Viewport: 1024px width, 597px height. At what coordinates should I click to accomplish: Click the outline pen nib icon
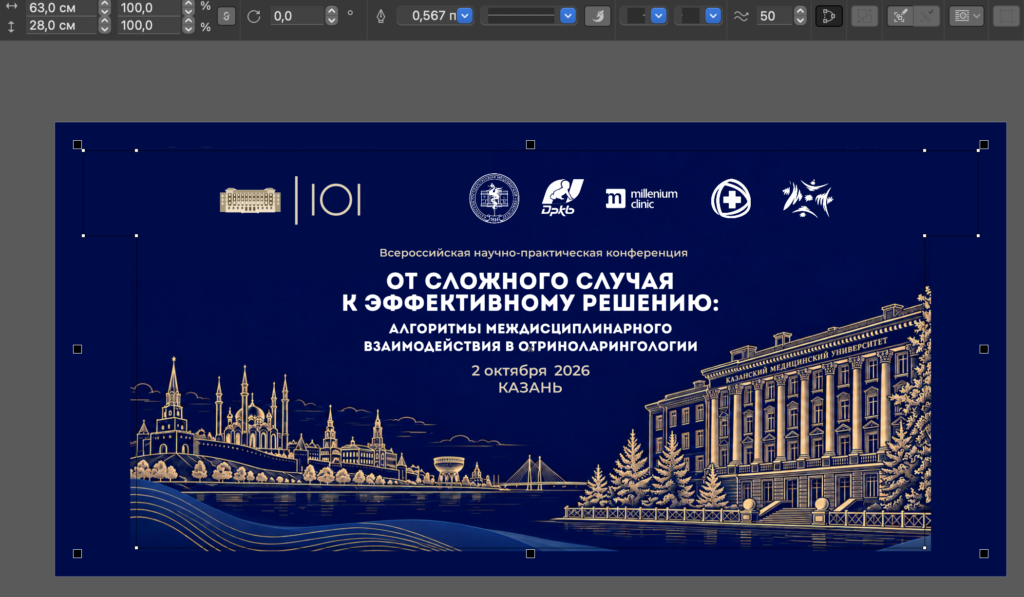[x=381, y=16]
